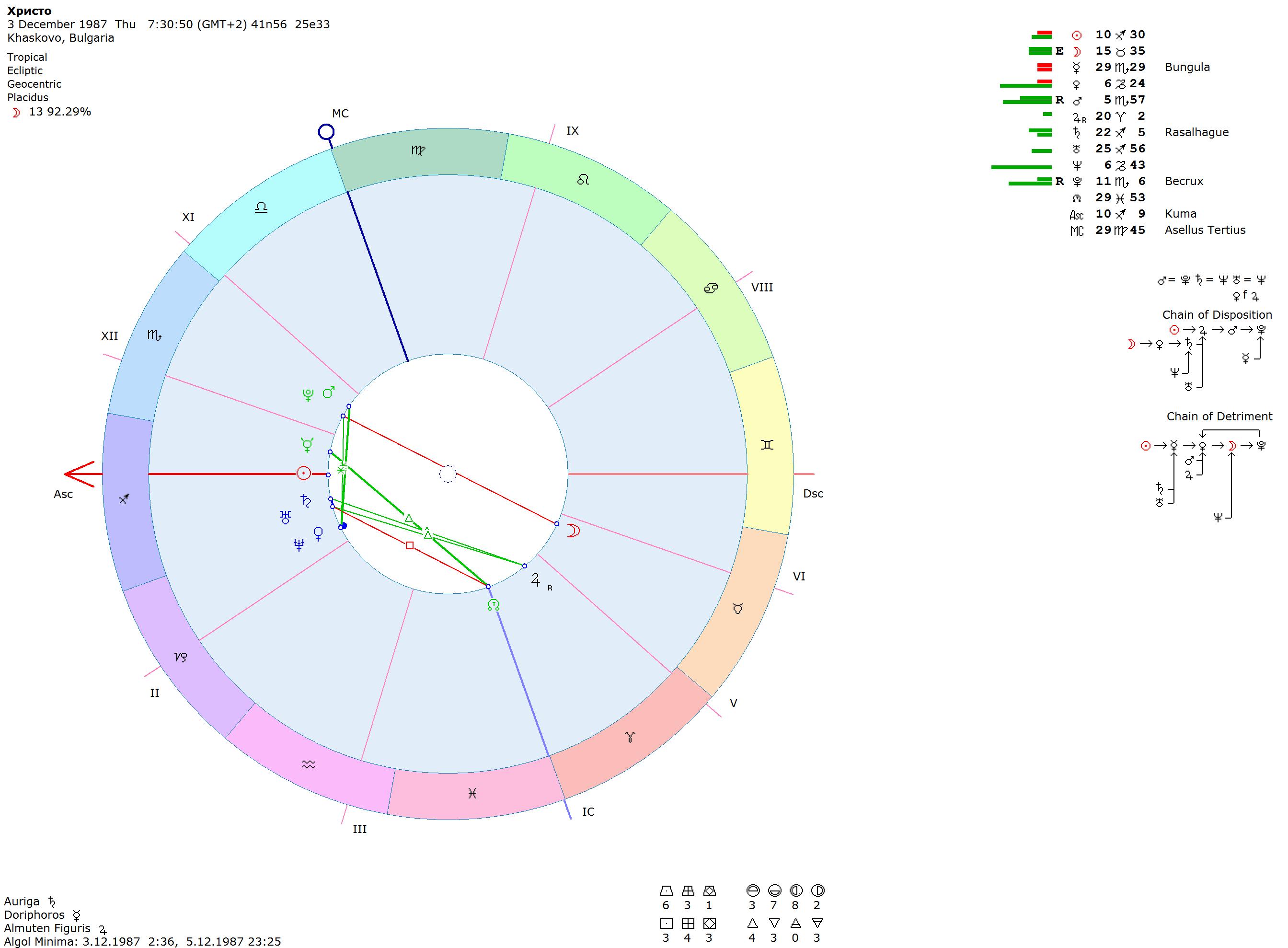Screen dimensions: 1288x948
Task: Click the red square aspect marker
Action: 410,546
